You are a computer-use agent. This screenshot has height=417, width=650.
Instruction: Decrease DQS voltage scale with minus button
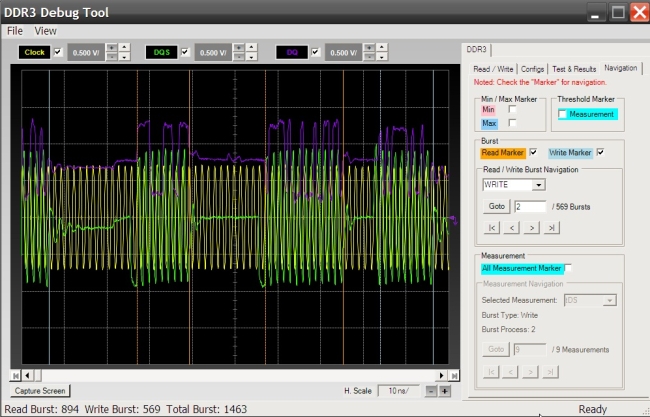238,57
